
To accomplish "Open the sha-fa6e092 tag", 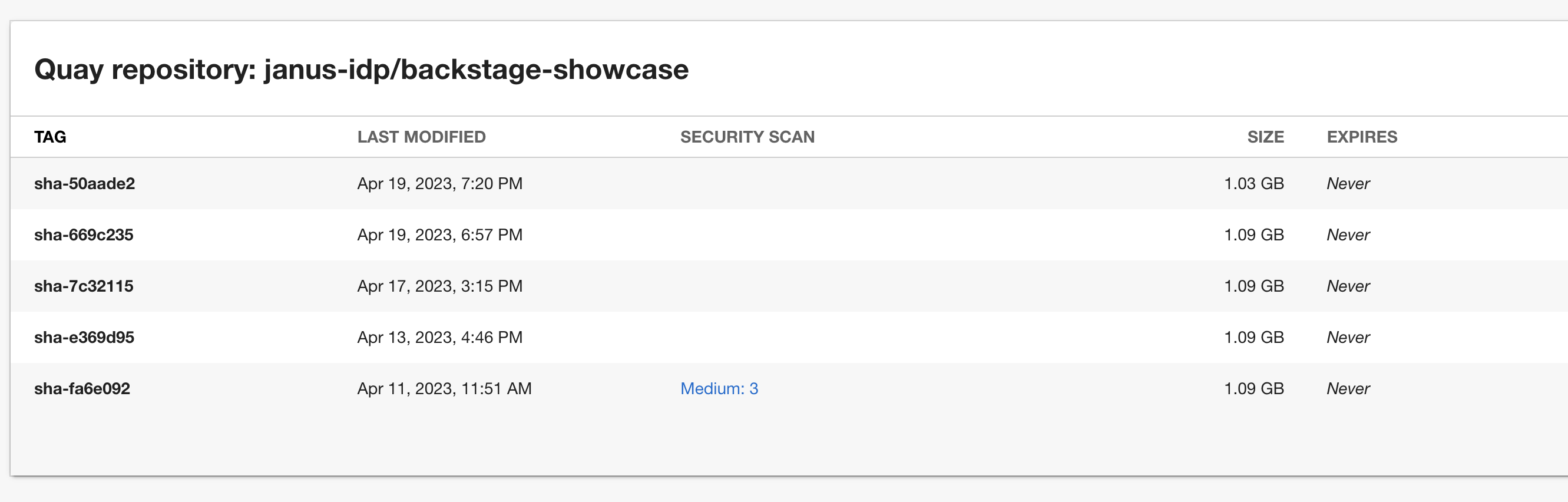I will (x=83, y=388).
